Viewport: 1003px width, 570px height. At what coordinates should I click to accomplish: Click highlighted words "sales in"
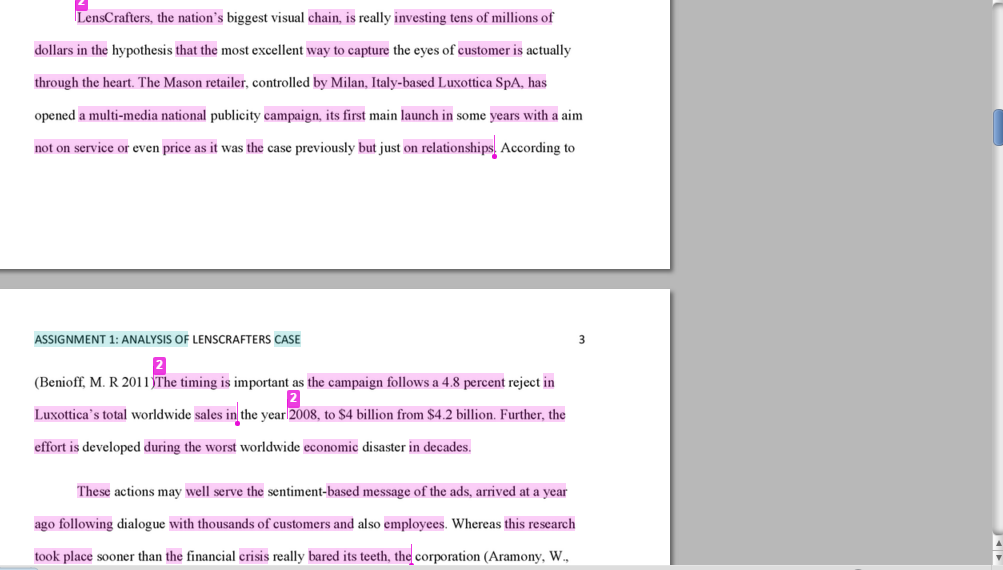coord(216,415)
